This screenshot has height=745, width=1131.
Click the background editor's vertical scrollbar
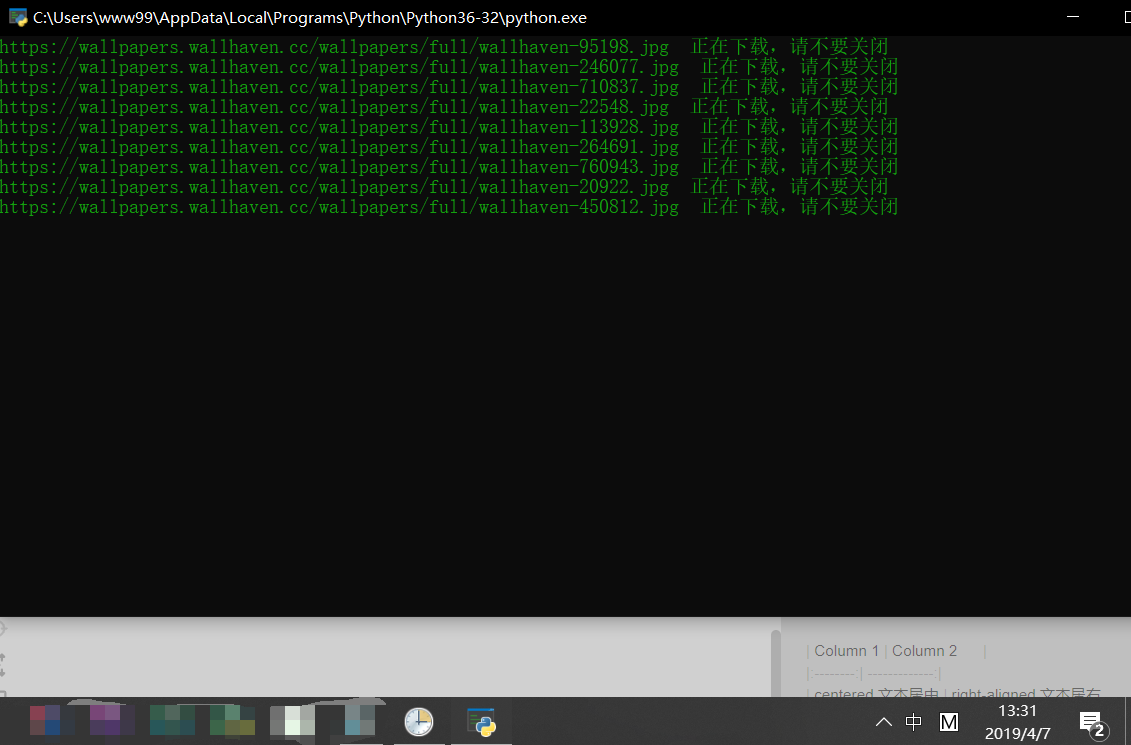775,662
